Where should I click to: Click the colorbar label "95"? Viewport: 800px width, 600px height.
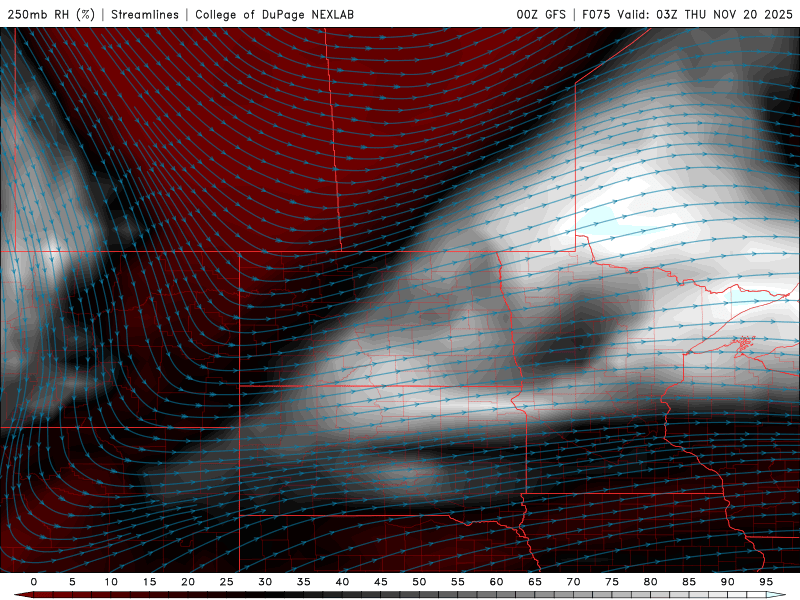(x=766, y=582)
